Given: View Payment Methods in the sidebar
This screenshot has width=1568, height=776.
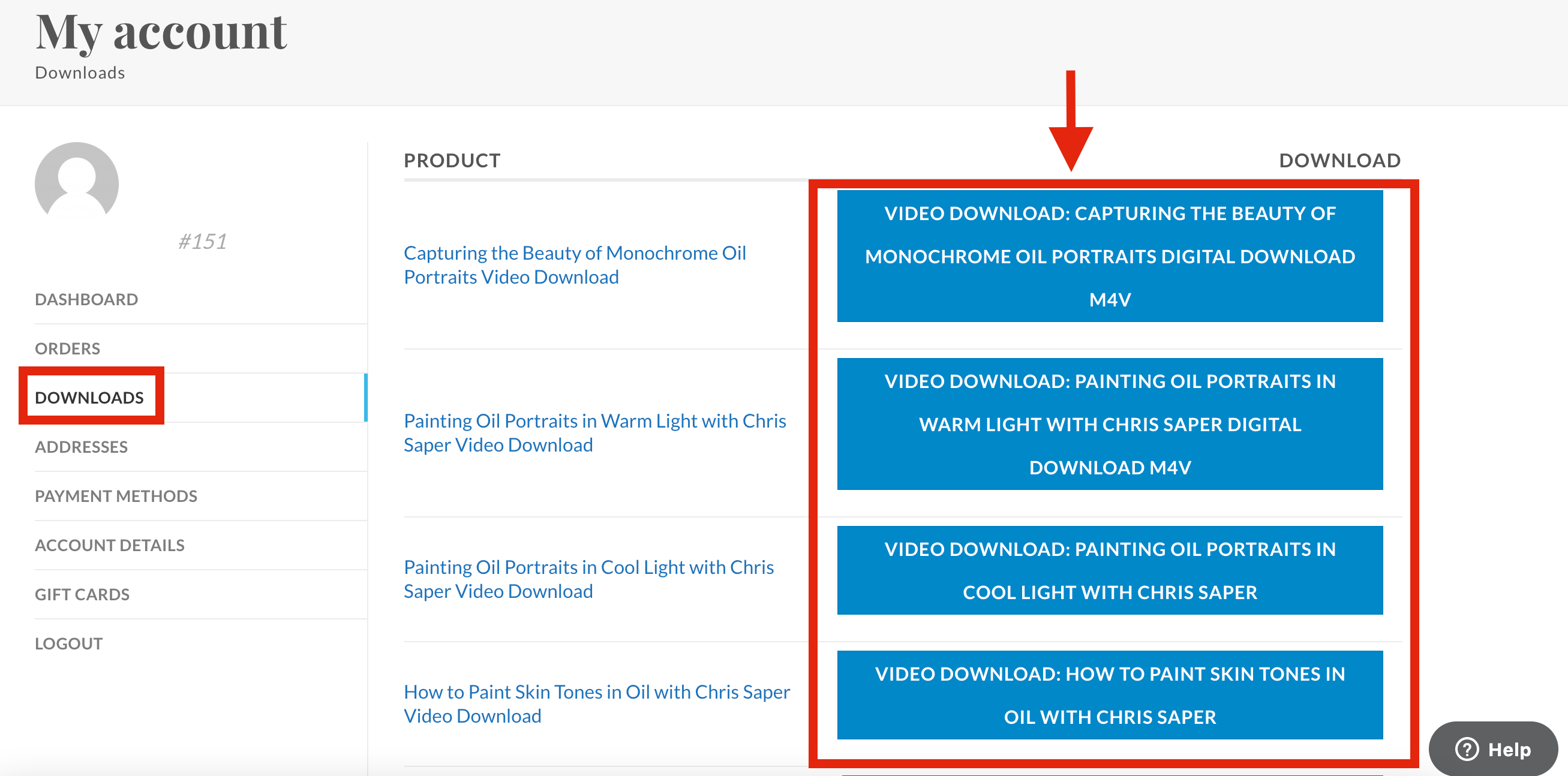Looking at the screenshot, I should (116, 496).
